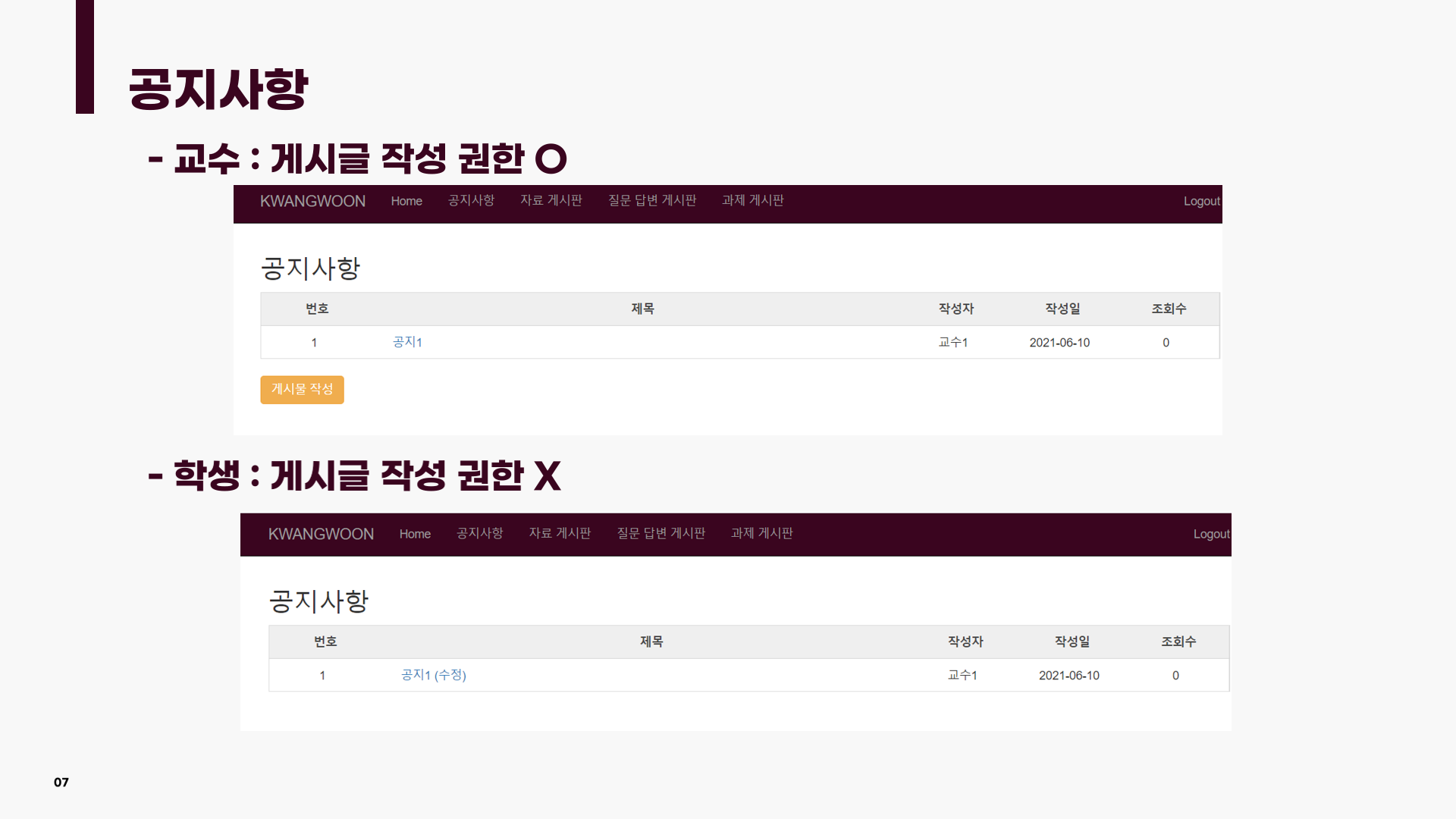The height and width of the screenshot is (819, 1456).
Task: Click Logout on the professor view navbar
Action: coord(1201,201)
